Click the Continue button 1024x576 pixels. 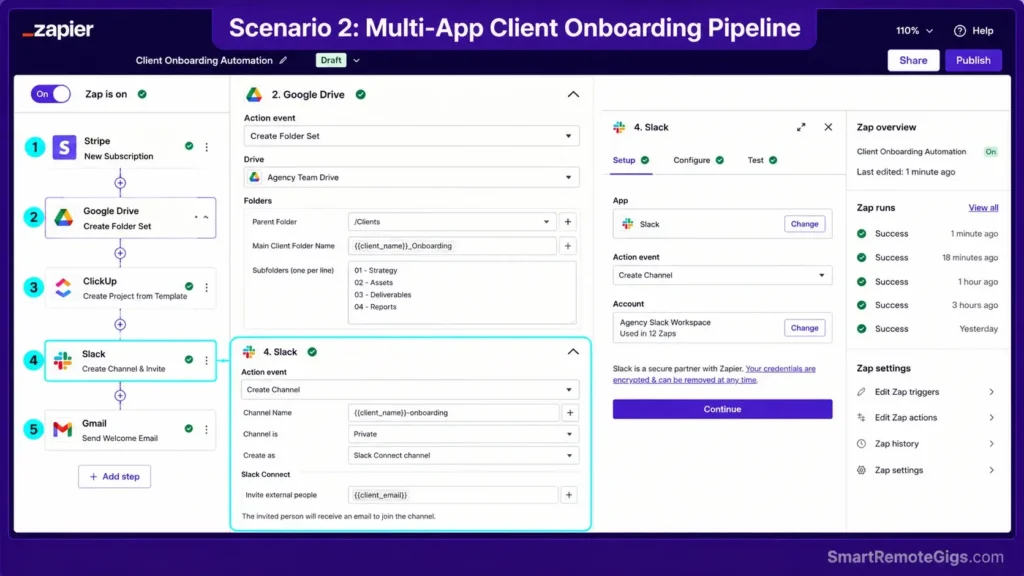722,409
